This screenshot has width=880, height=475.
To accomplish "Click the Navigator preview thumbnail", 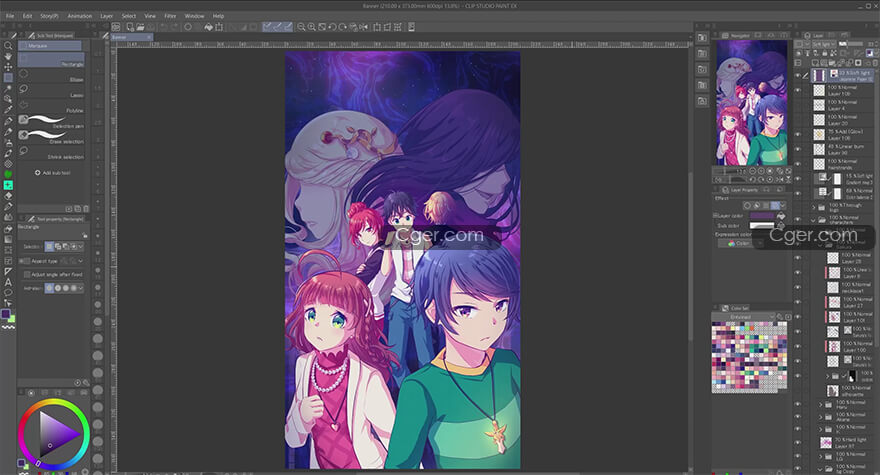I will click(751, 103).
